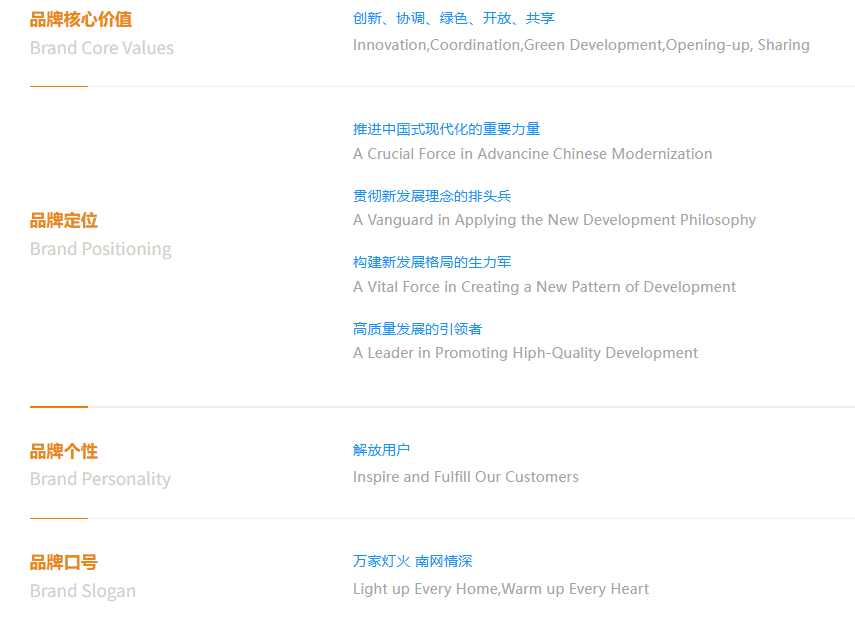Click Light up Every Home slogan text
Screen dimensions: 855x625
[500, 589]
